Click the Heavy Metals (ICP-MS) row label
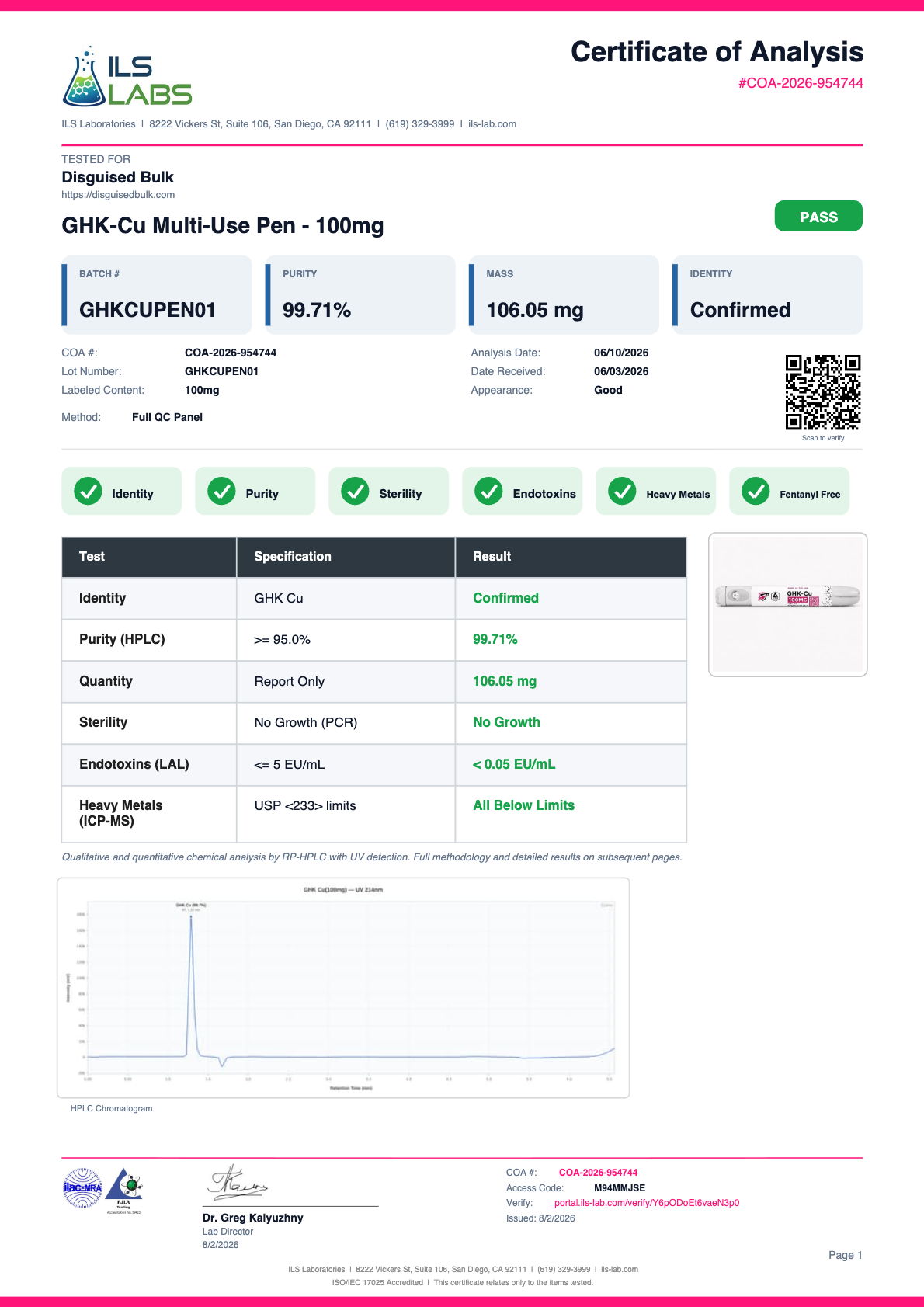Screen dimensions: 924x1307 pyautogui.click(x=121, y=813)
